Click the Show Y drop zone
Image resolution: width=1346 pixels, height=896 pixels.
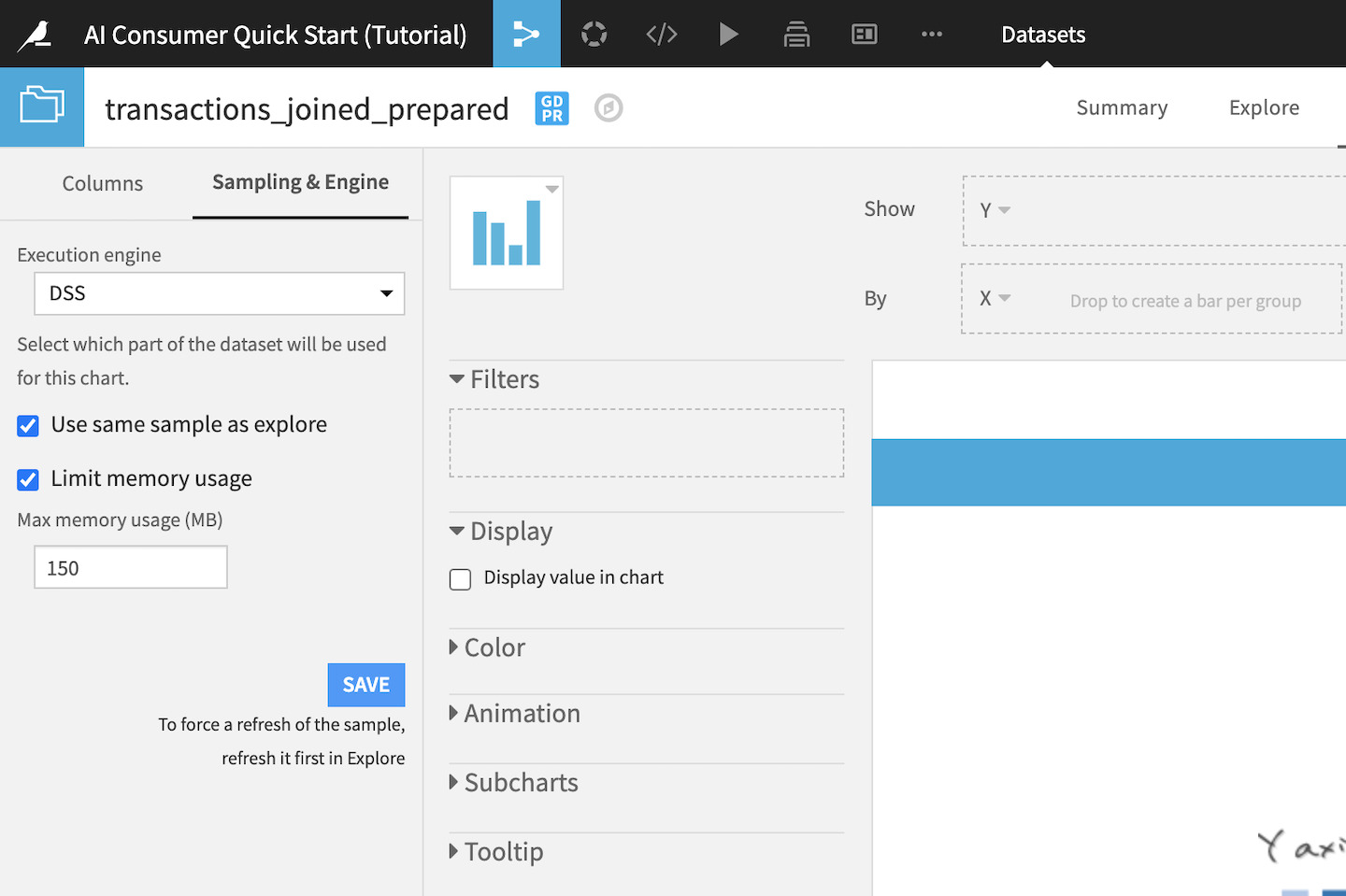[1154, 211]
